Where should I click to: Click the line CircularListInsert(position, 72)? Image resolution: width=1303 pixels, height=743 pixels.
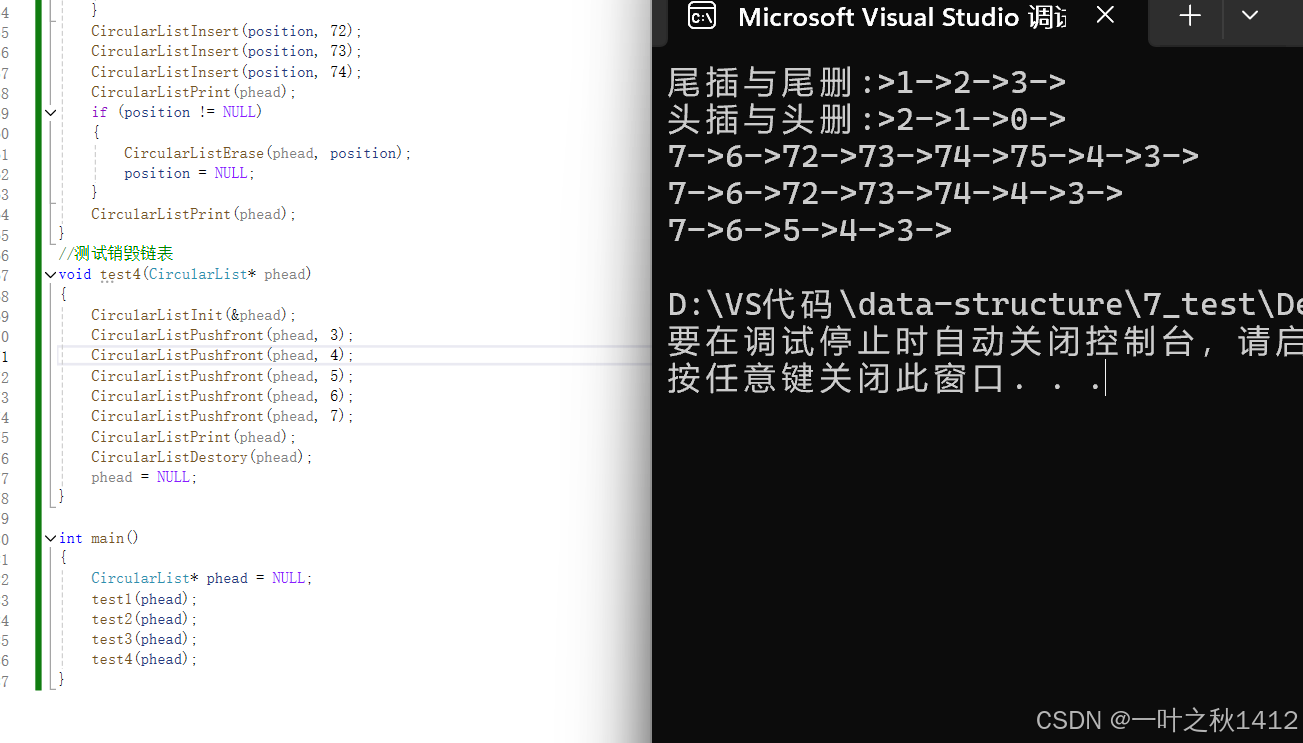click(x=227, y=31)
